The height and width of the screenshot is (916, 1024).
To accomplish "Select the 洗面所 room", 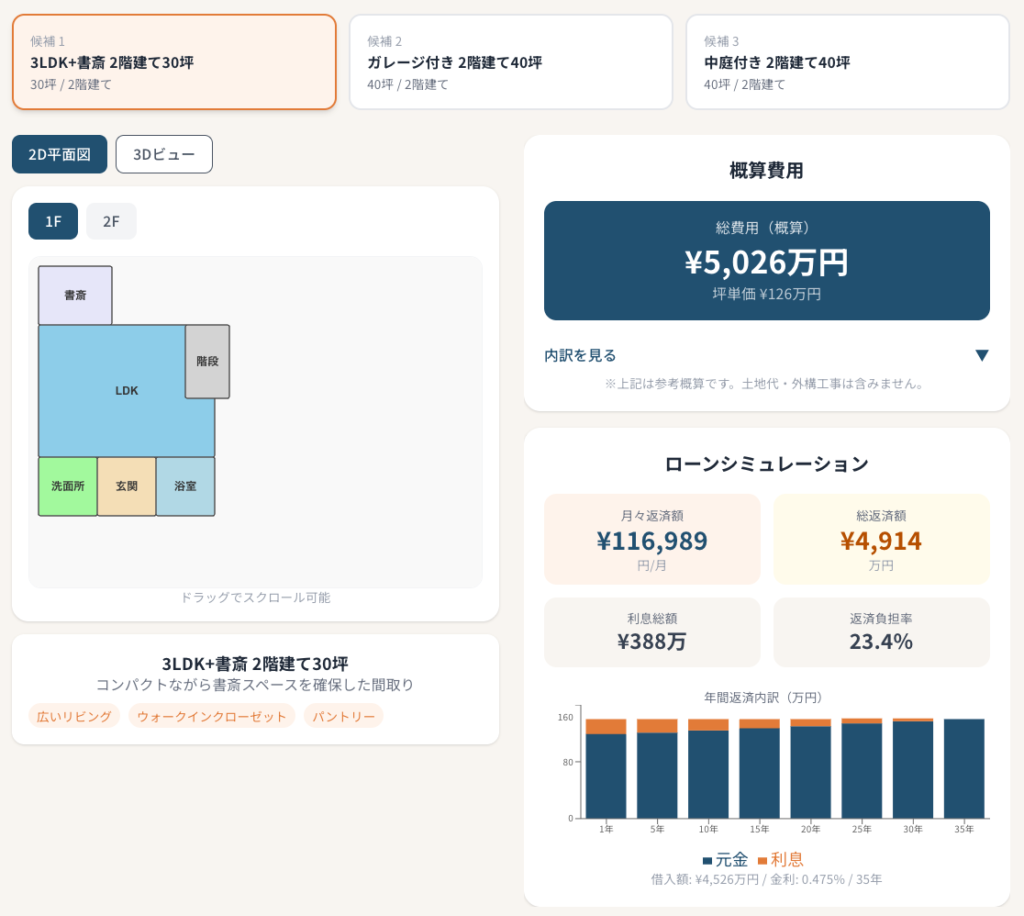I will click(68, 486).
